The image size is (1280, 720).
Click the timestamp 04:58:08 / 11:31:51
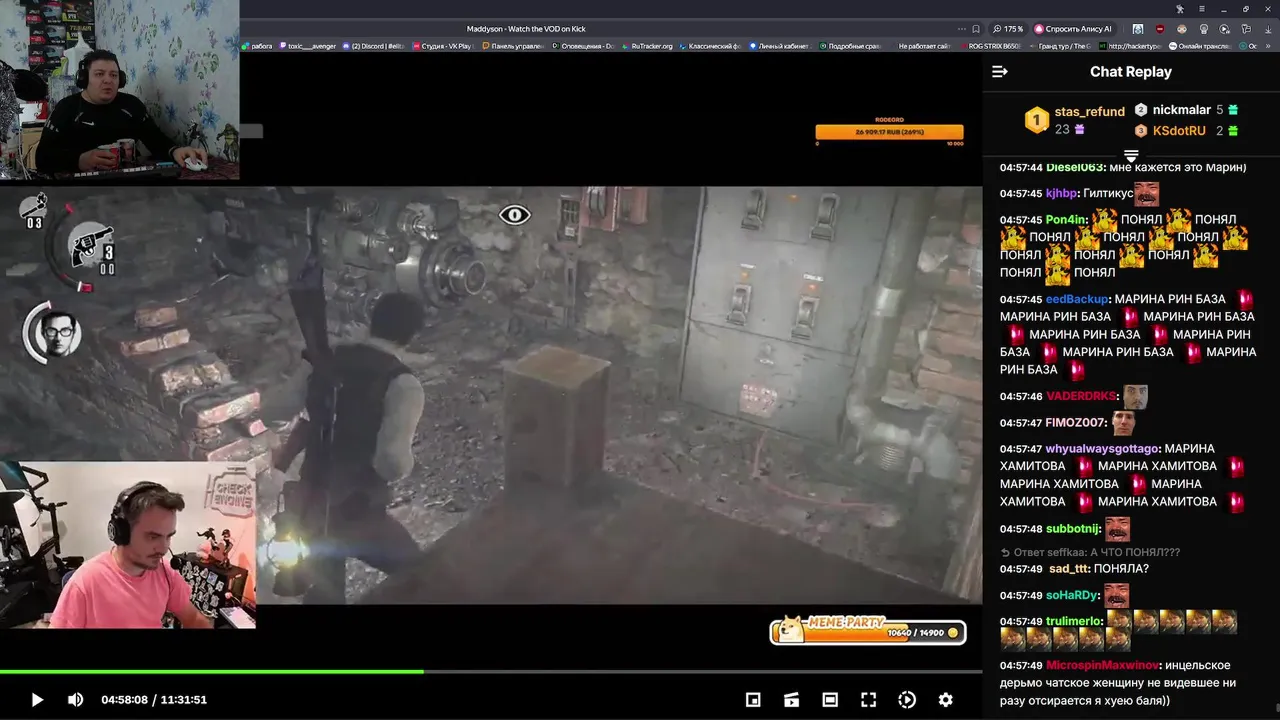click(154, 700)
